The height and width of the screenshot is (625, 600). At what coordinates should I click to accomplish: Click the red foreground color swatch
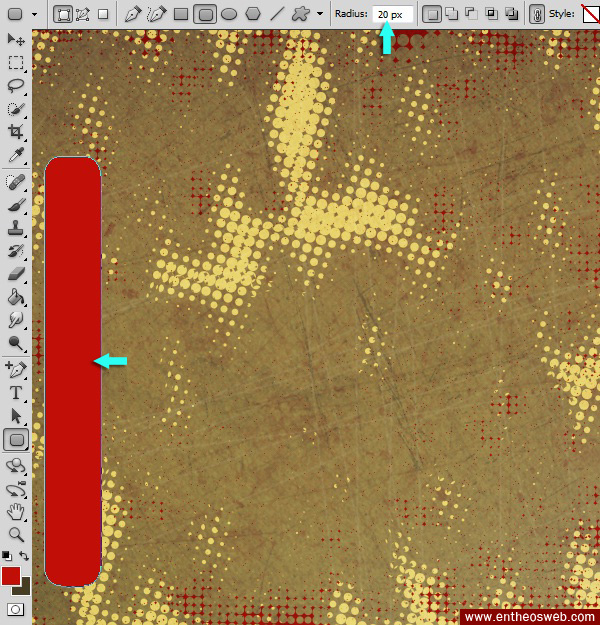(11, 576)
